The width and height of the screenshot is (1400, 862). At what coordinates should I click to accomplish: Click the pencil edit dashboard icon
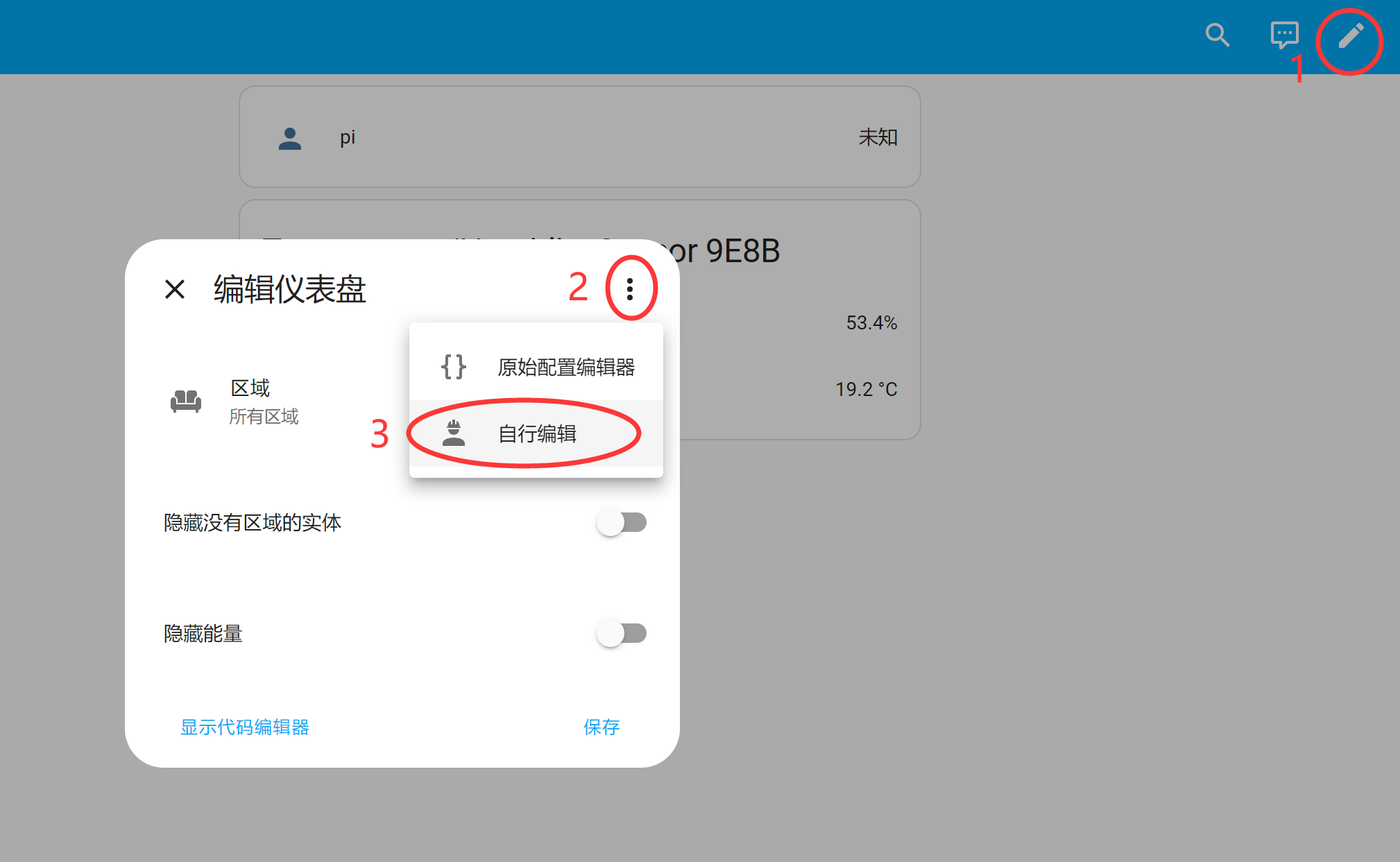tap(1350, 35)
